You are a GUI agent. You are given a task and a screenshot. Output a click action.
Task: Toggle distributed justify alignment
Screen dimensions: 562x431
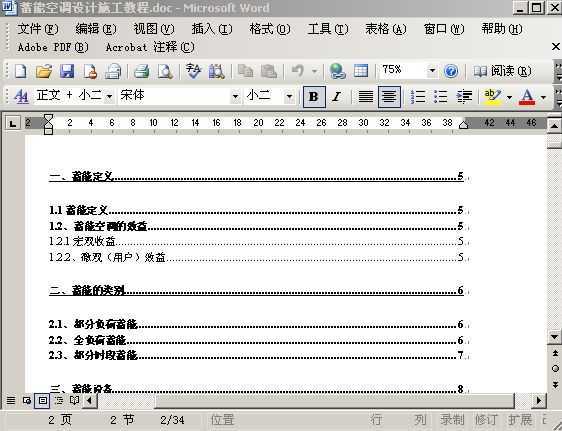[x=366, y=96]
